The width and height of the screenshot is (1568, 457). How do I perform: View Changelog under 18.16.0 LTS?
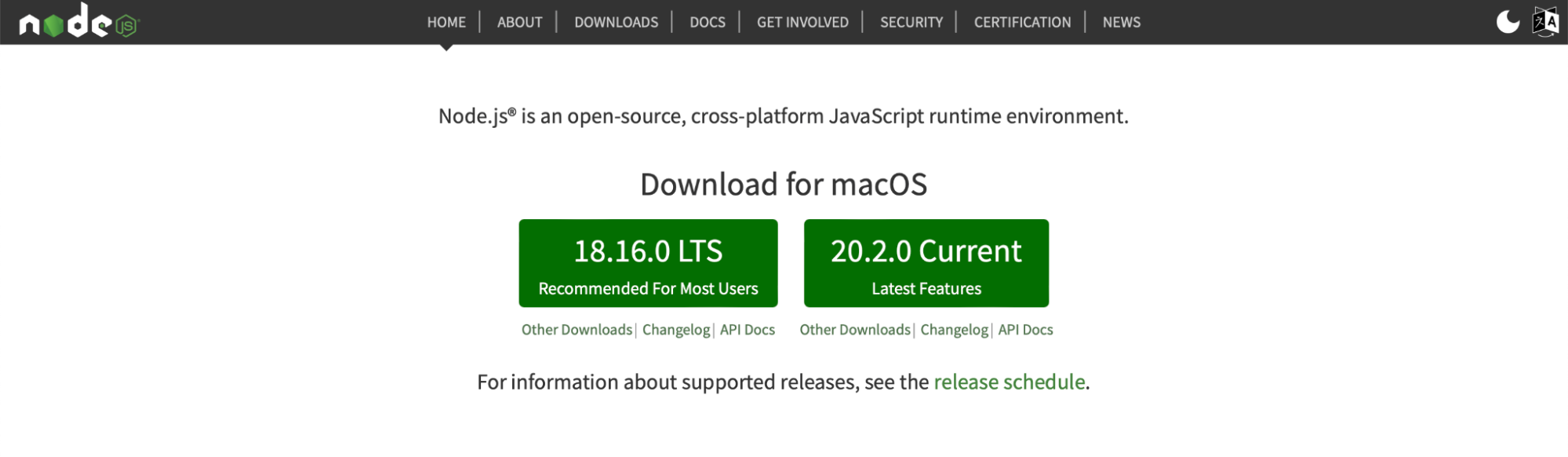[x=676, y=330]
